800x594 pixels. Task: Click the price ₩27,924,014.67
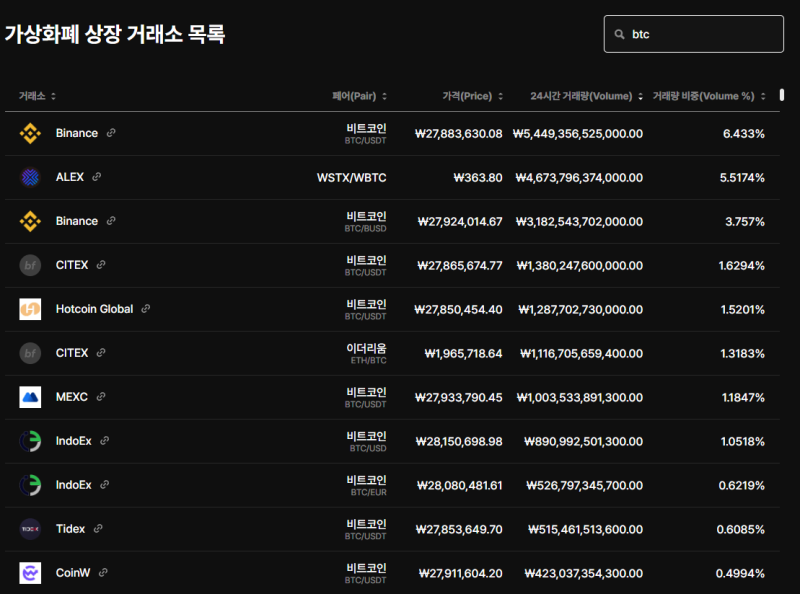tap(460, 221)
